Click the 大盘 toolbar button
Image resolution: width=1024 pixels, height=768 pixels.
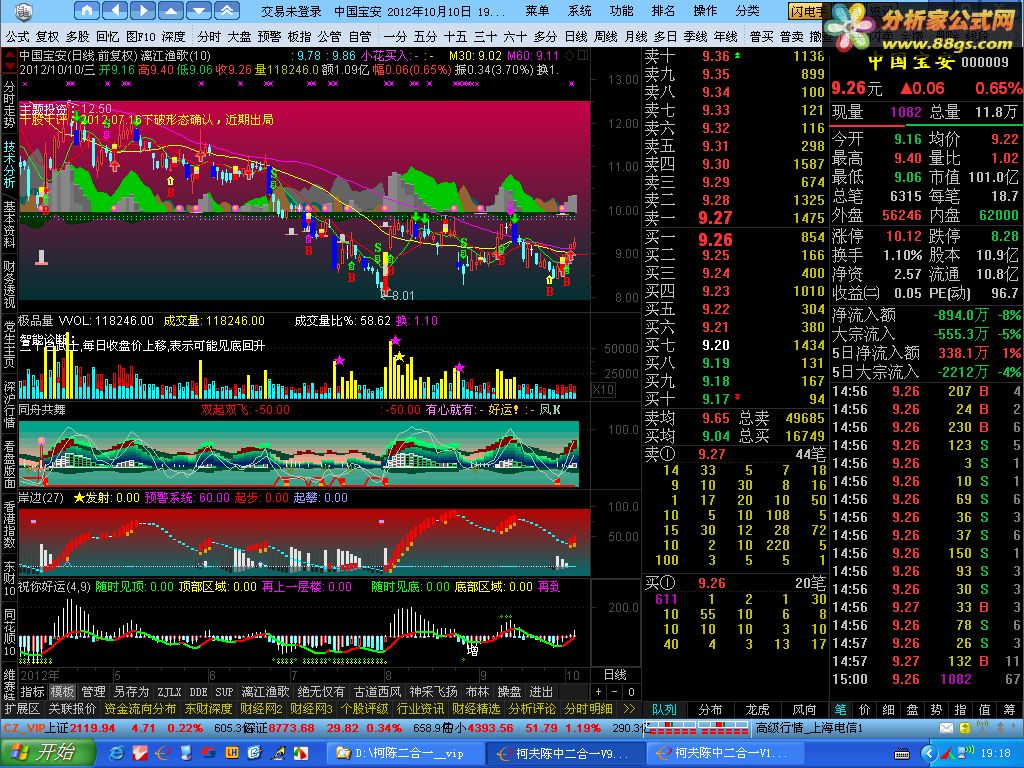pyautogui.click(x=240, y=37)
